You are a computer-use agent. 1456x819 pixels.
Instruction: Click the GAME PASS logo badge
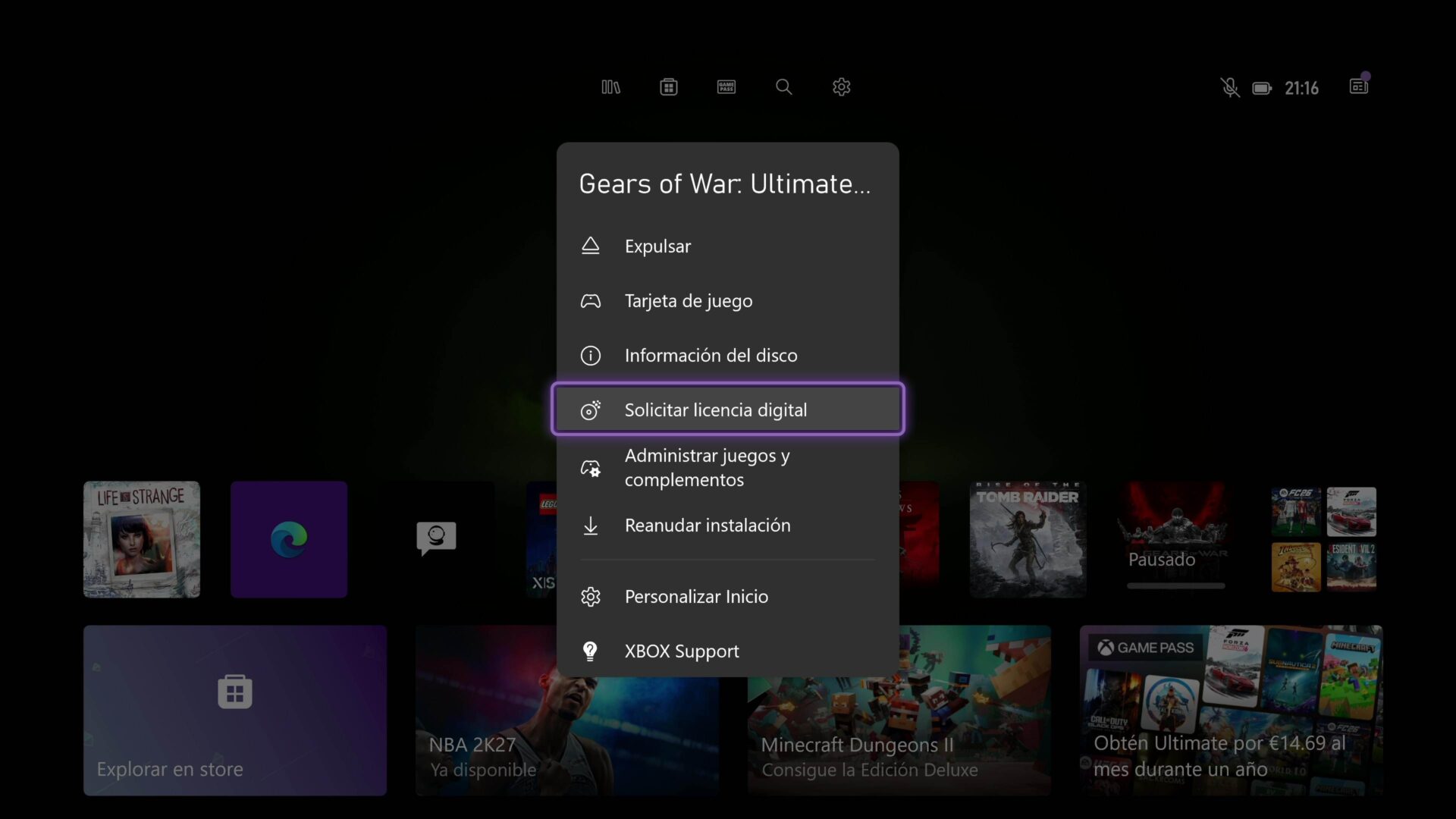[x=1146, y=648]
